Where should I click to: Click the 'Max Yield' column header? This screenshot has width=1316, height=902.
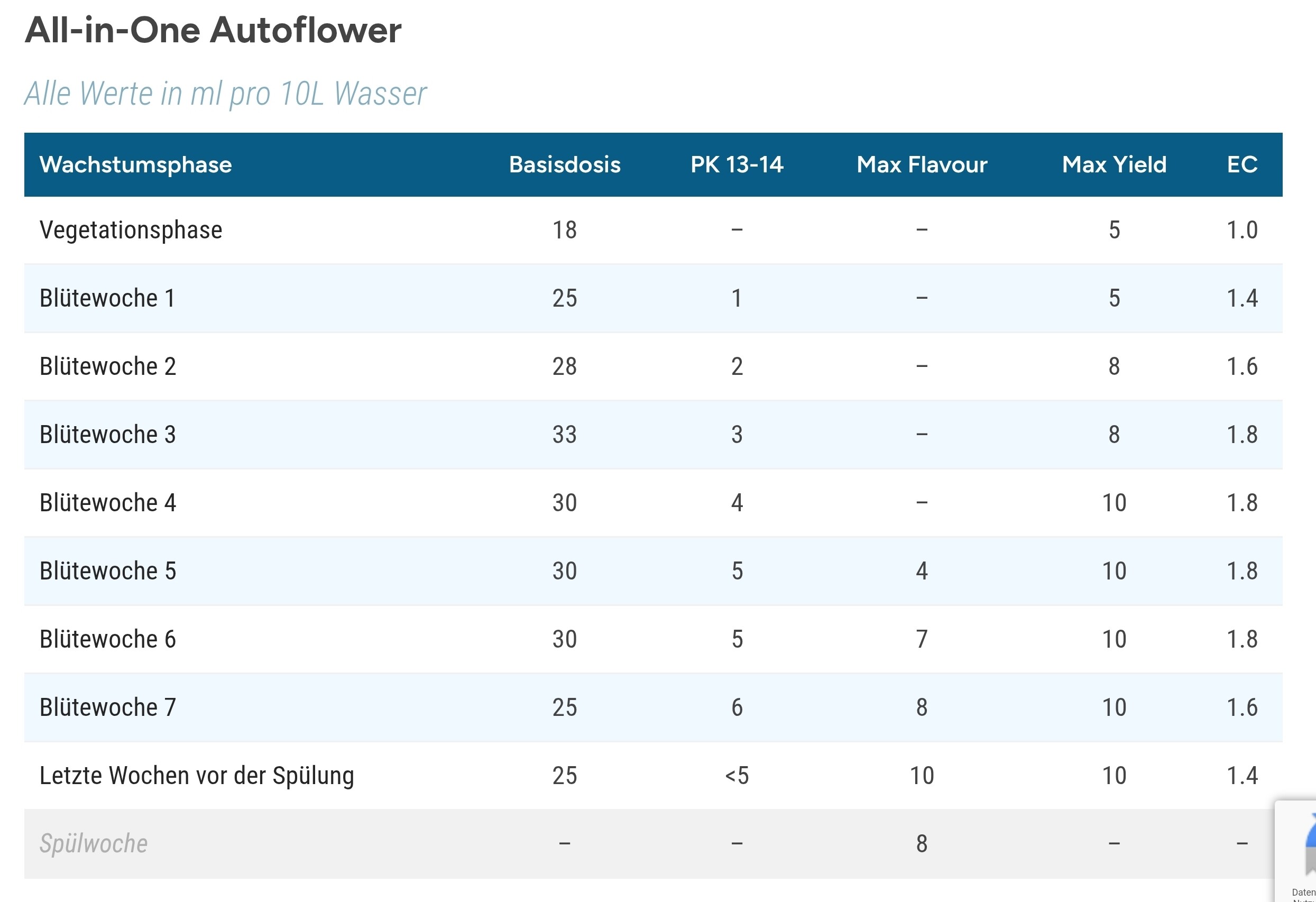(x=1114, y=165)
